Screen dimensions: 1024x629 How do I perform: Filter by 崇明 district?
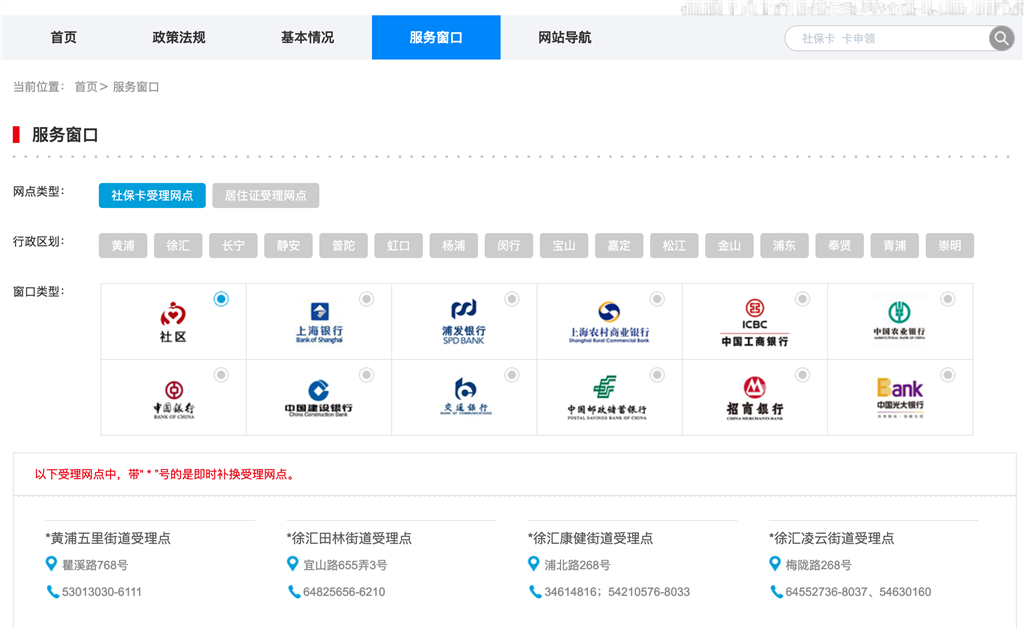(950, 246)
